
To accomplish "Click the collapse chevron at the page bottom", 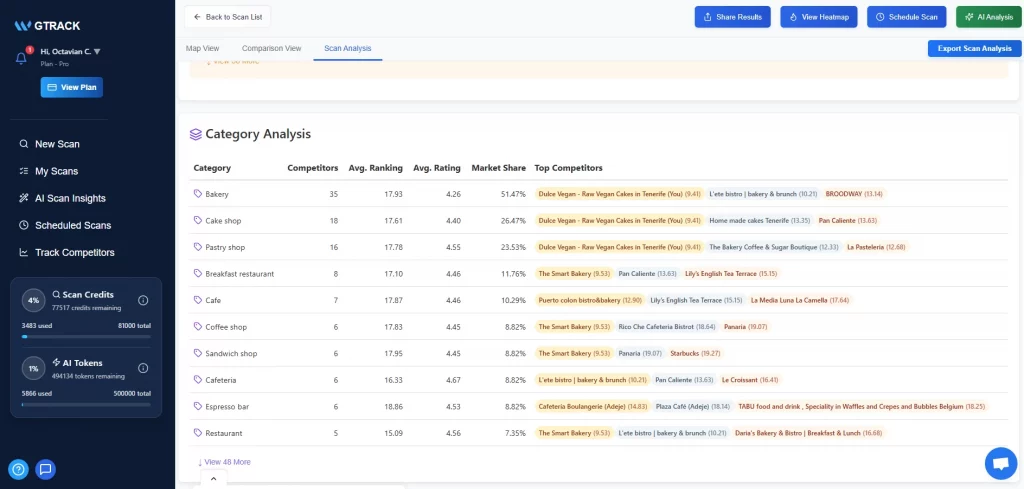I will [213, 479].
